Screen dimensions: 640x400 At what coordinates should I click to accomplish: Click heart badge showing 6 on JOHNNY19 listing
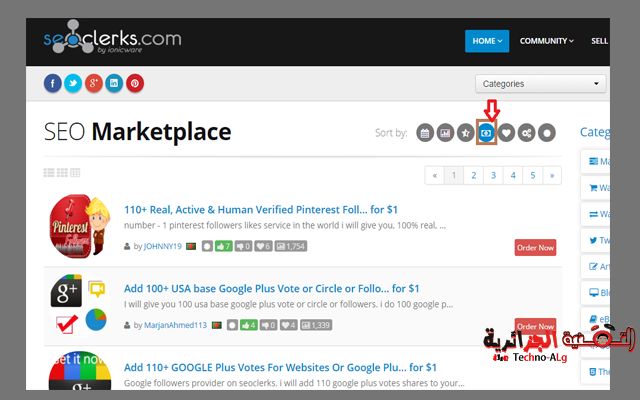coord(263,247)
